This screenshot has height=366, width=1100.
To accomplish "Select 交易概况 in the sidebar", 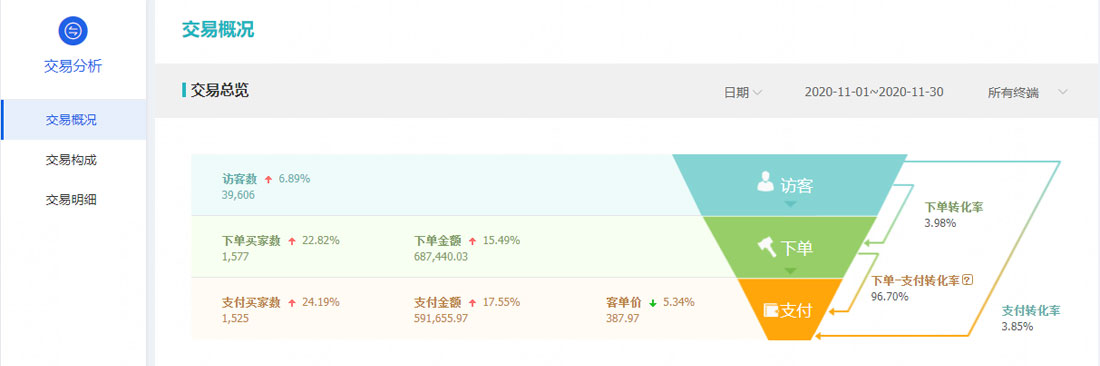I will coord(73,120).
